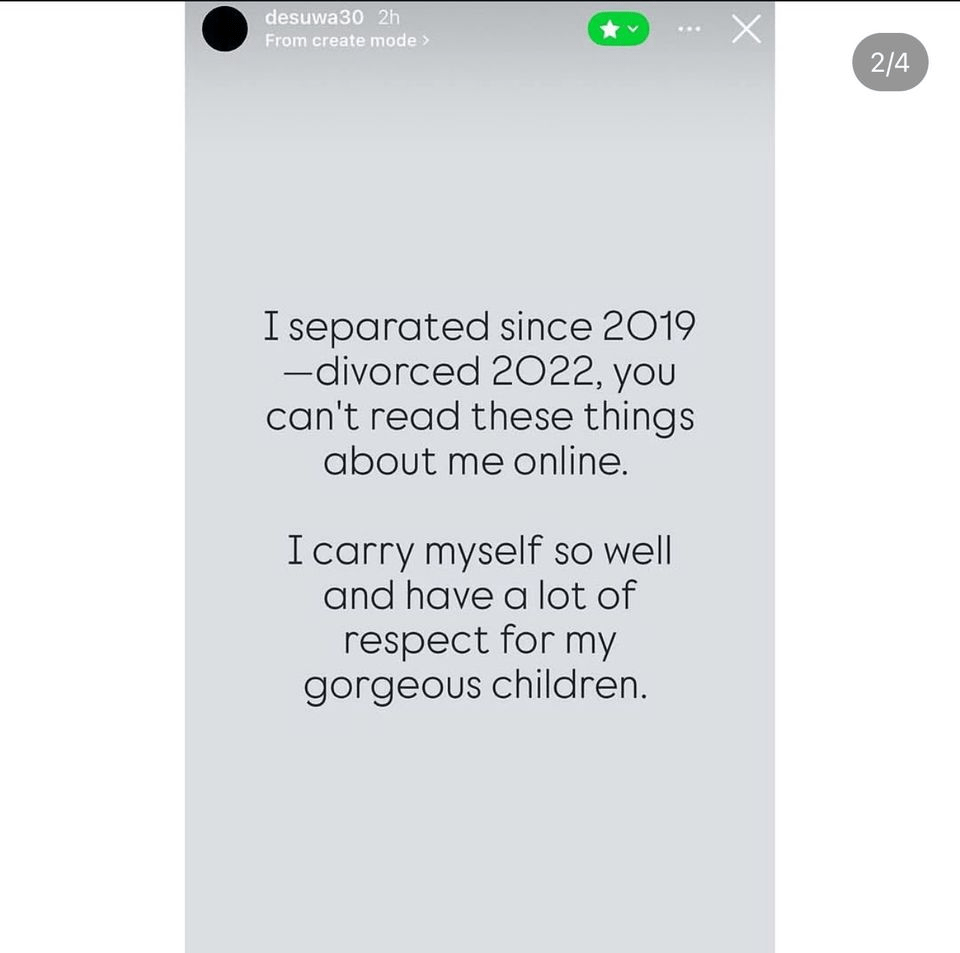Expand the chevron inside the green close-friends badge

(633, 28)
